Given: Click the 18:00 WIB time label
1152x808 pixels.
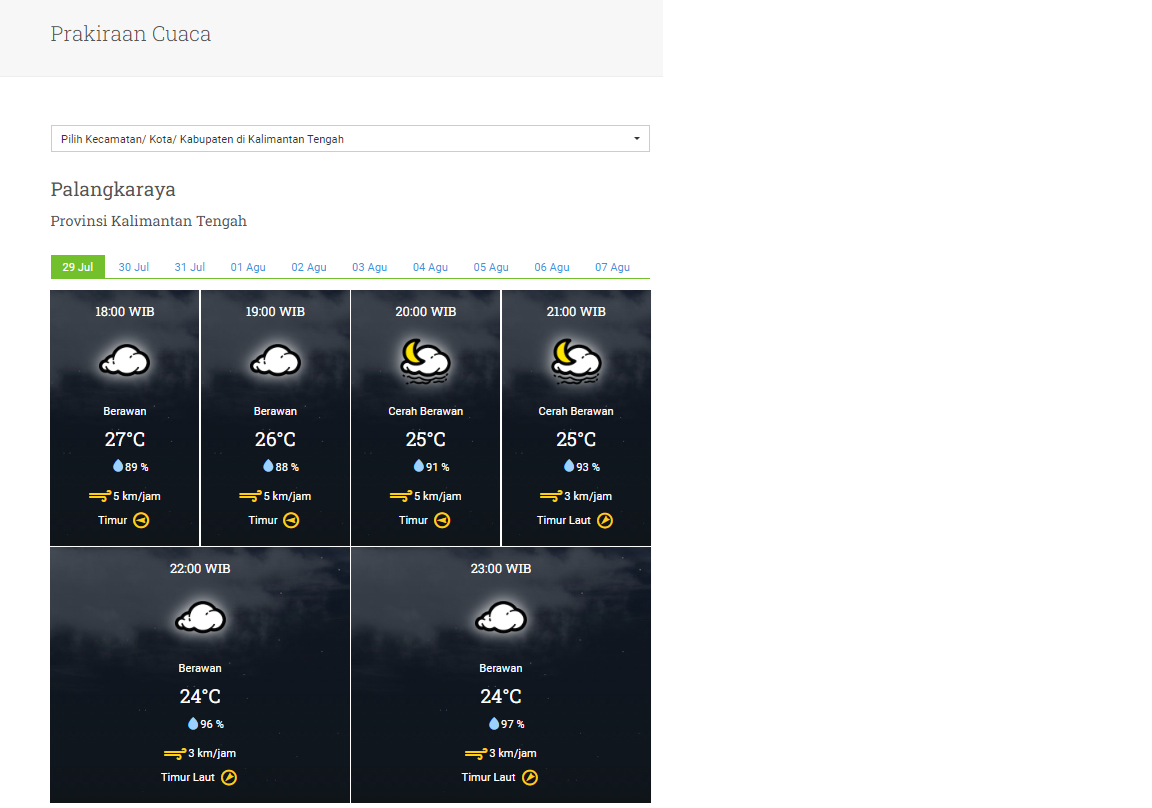Looking at the screenshot, I should pyautogui.click(x=125, y=311).
